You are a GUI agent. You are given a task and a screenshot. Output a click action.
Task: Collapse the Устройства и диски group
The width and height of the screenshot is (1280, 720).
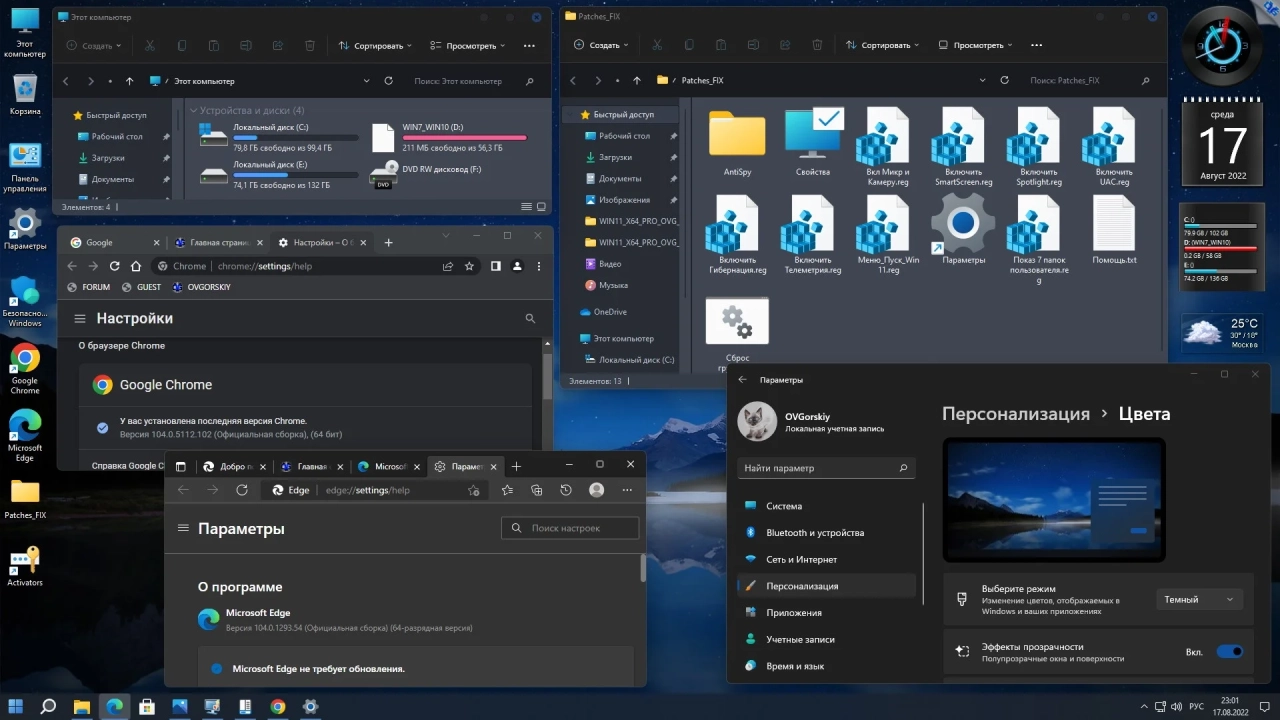tap(194, 111)
